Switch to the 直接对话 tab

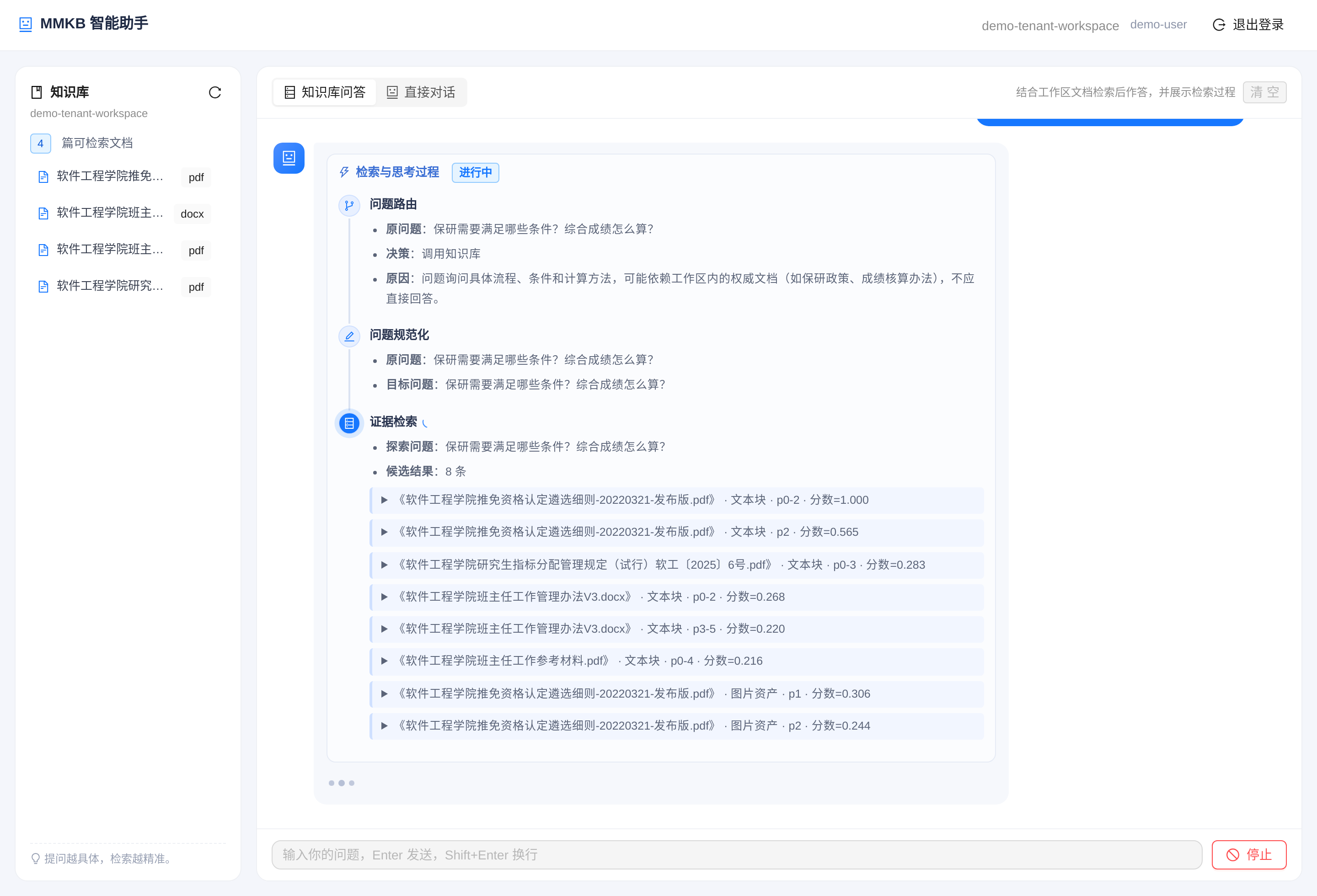(x=421, y=92)
